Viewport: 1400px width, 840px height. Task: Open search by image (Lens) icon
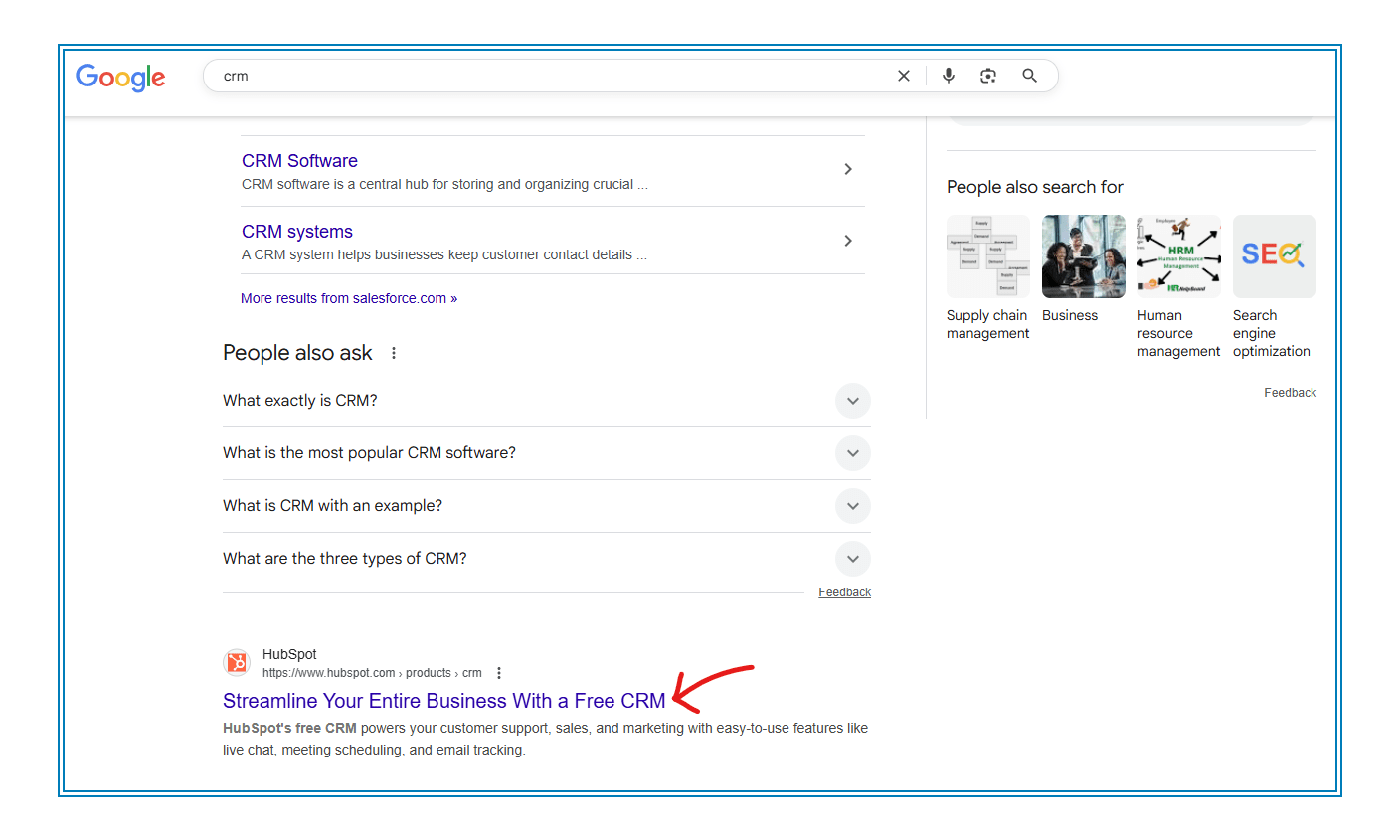[988, 76]
